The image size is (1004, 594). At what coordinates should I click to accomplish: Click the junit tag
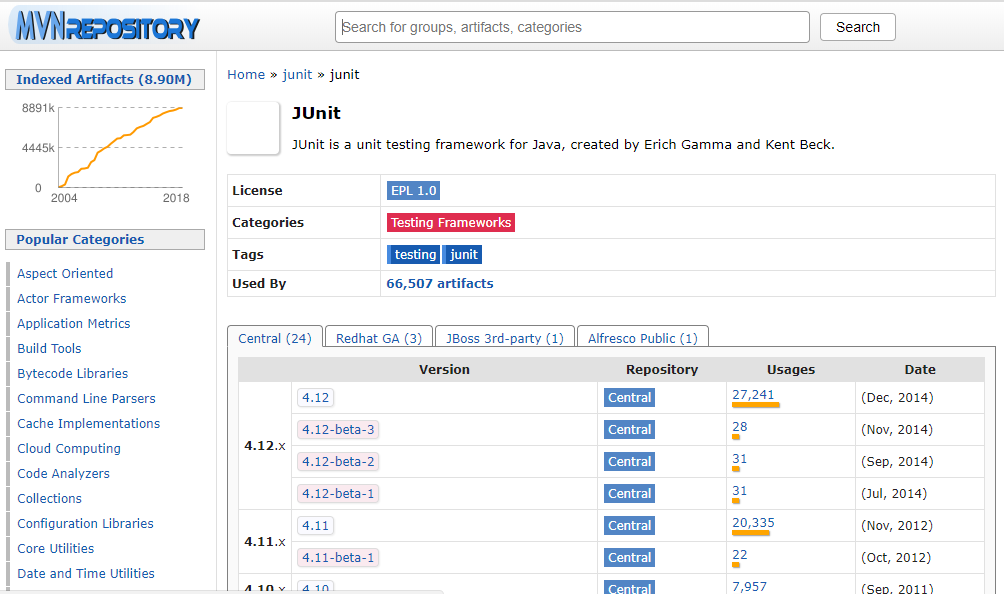pos(463,254)
